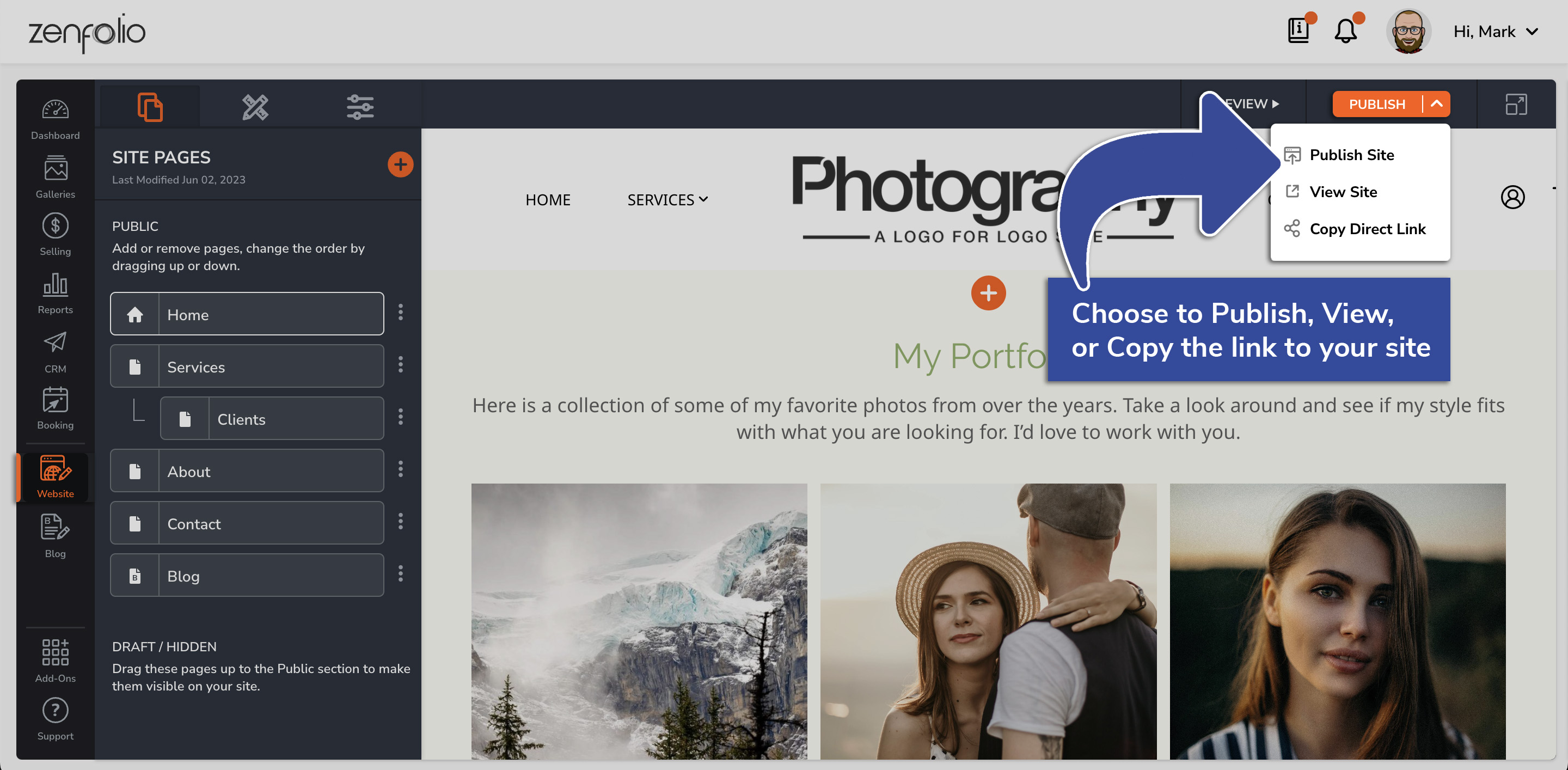This screenshot has height=770, width=1568.
Task: Open the Add-Ons grid icon
Action: click(x=55, y=661)
